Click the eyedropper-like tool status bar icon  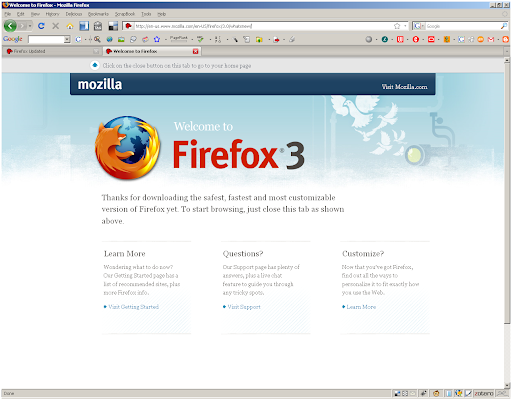[x=423, y=394]
